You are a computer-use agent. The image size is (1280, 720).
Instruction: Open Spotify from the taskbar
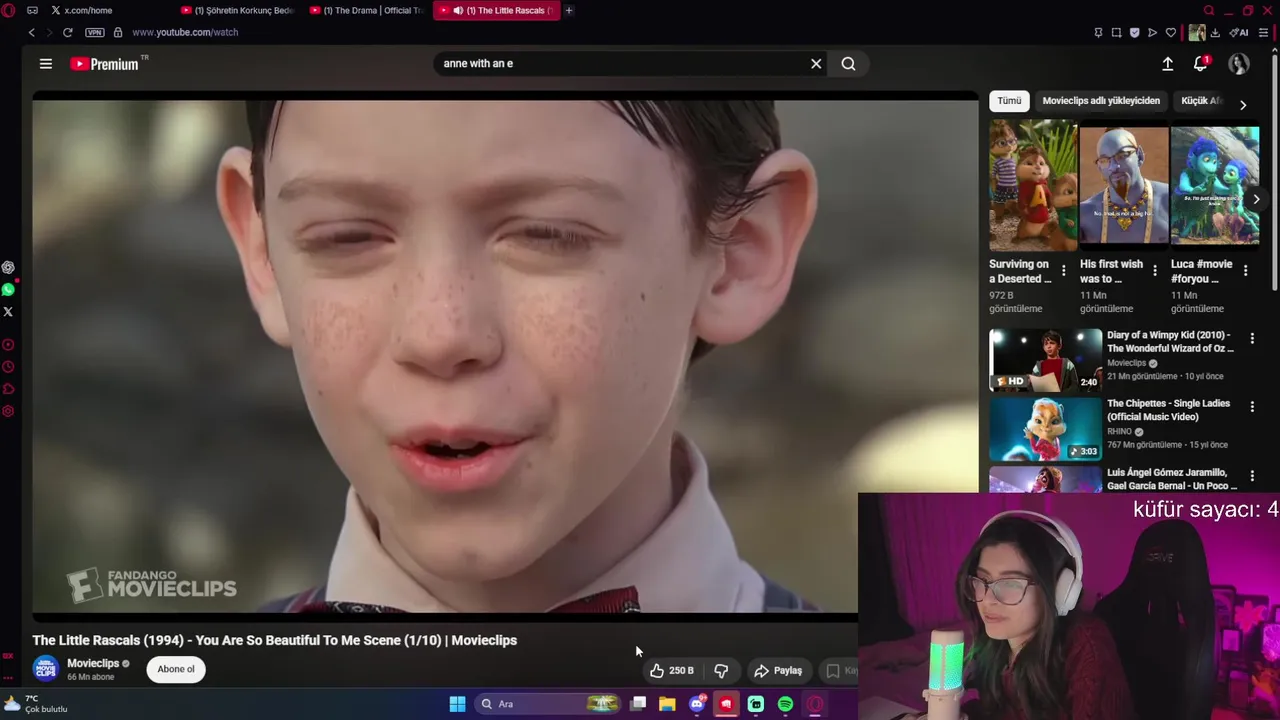click(x=785, y=704)
